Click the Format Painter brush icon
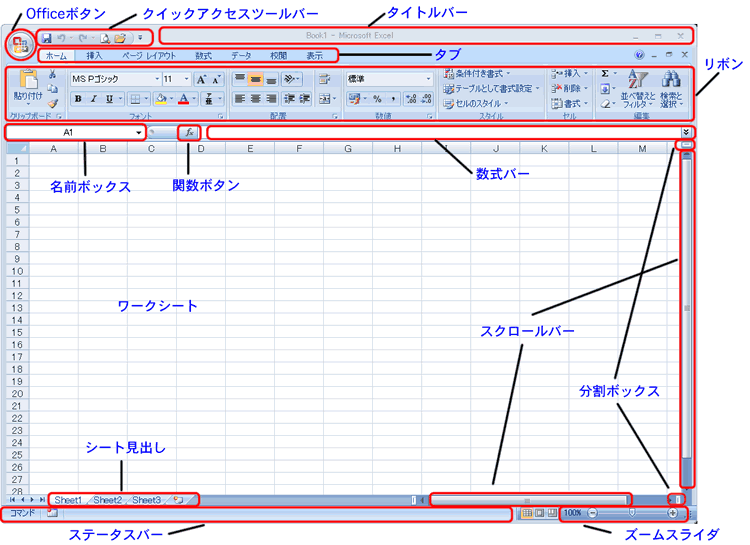750x545 pixels. [53, 103]
